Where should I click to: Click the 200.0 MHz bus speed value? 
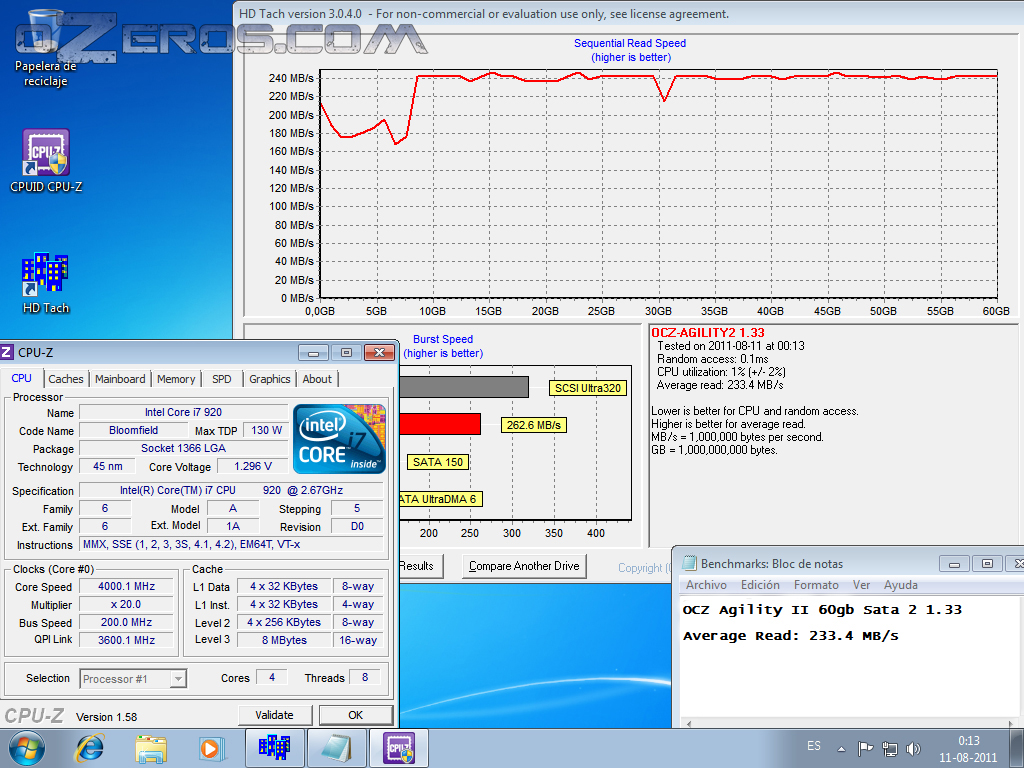click(x=127, y=622)
